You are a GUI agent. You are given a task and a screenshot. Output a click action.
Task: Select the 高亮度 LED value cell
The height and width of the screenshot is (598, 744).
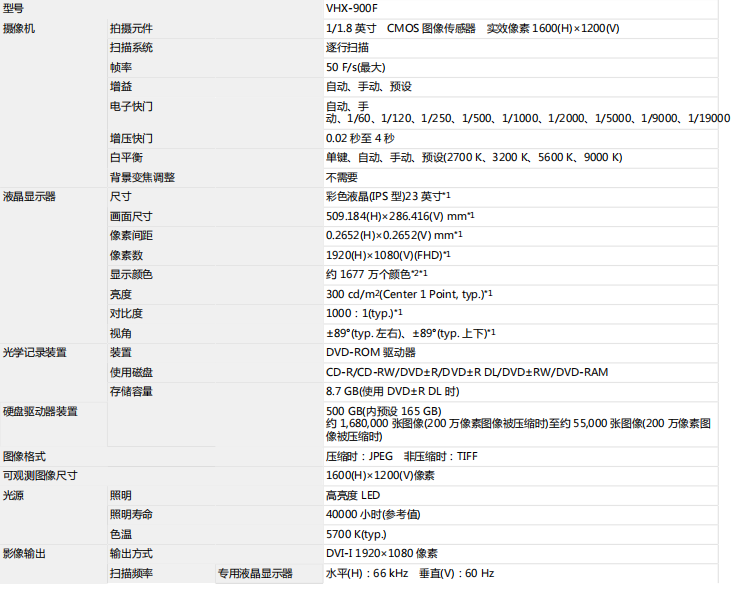pos(353,495)
